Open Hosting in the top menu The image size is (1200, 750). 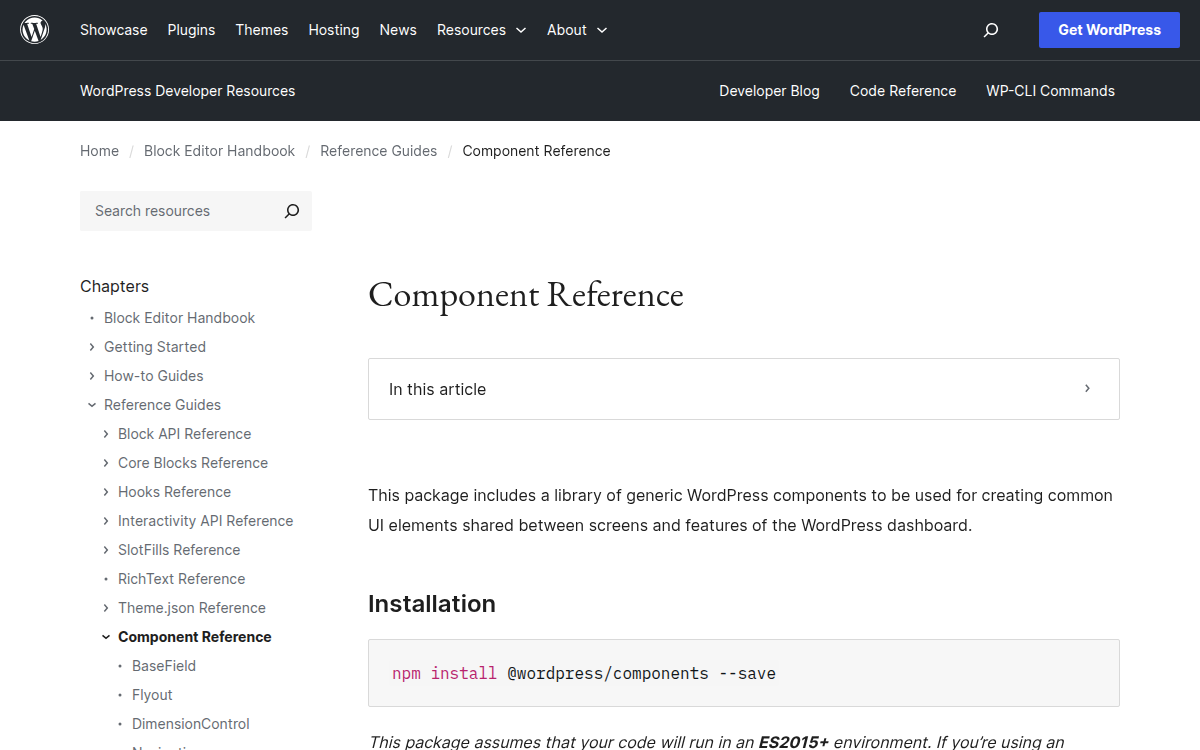pyautogui.click(x=334, y=30)
